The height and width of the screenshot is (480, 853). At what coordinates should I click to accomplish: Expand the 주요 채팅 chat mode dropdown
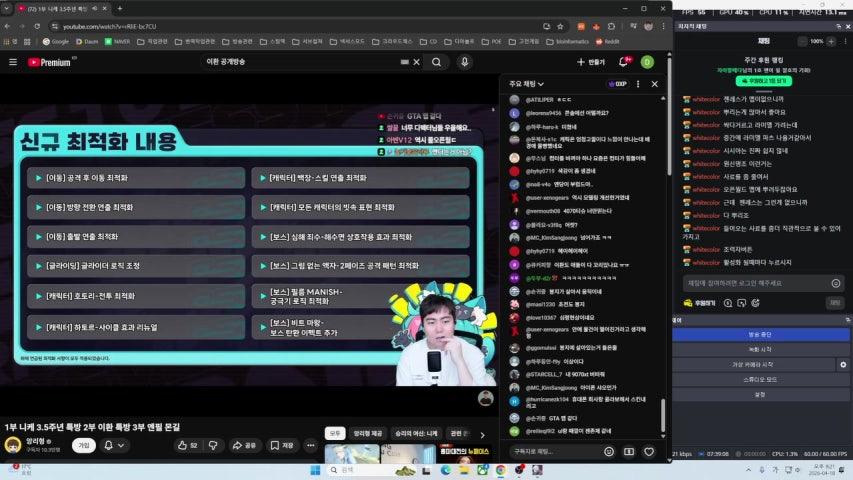point(526,84)
